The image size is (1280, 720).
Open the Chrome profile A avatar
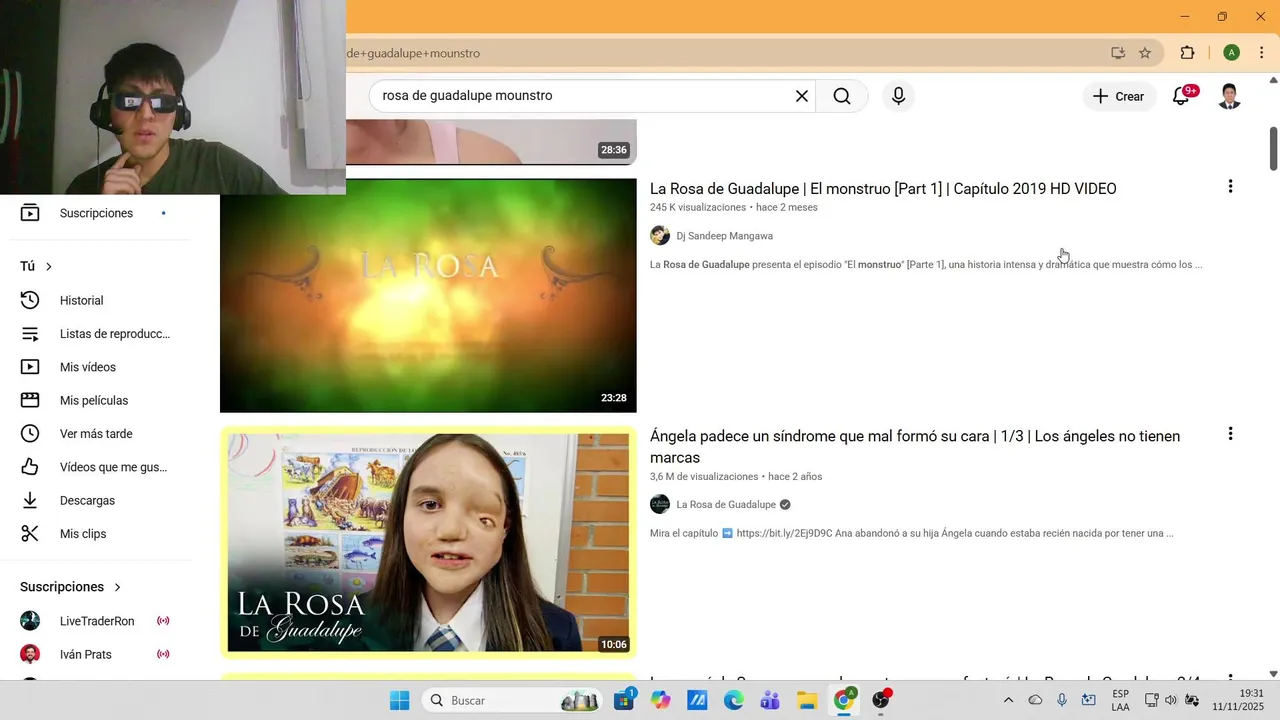coord(1231,53)
